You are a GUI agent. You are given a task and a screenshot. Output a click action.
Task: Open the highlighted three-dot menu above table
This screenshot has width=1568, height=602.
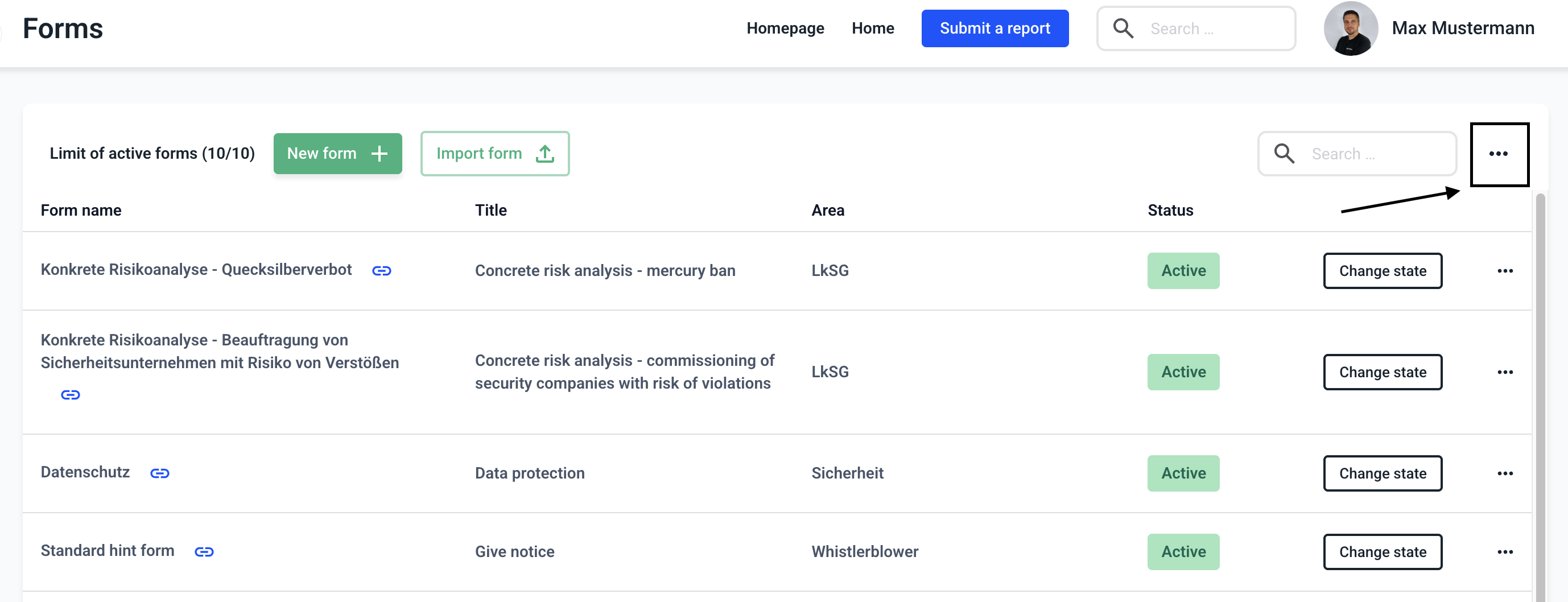point(1498,154)
